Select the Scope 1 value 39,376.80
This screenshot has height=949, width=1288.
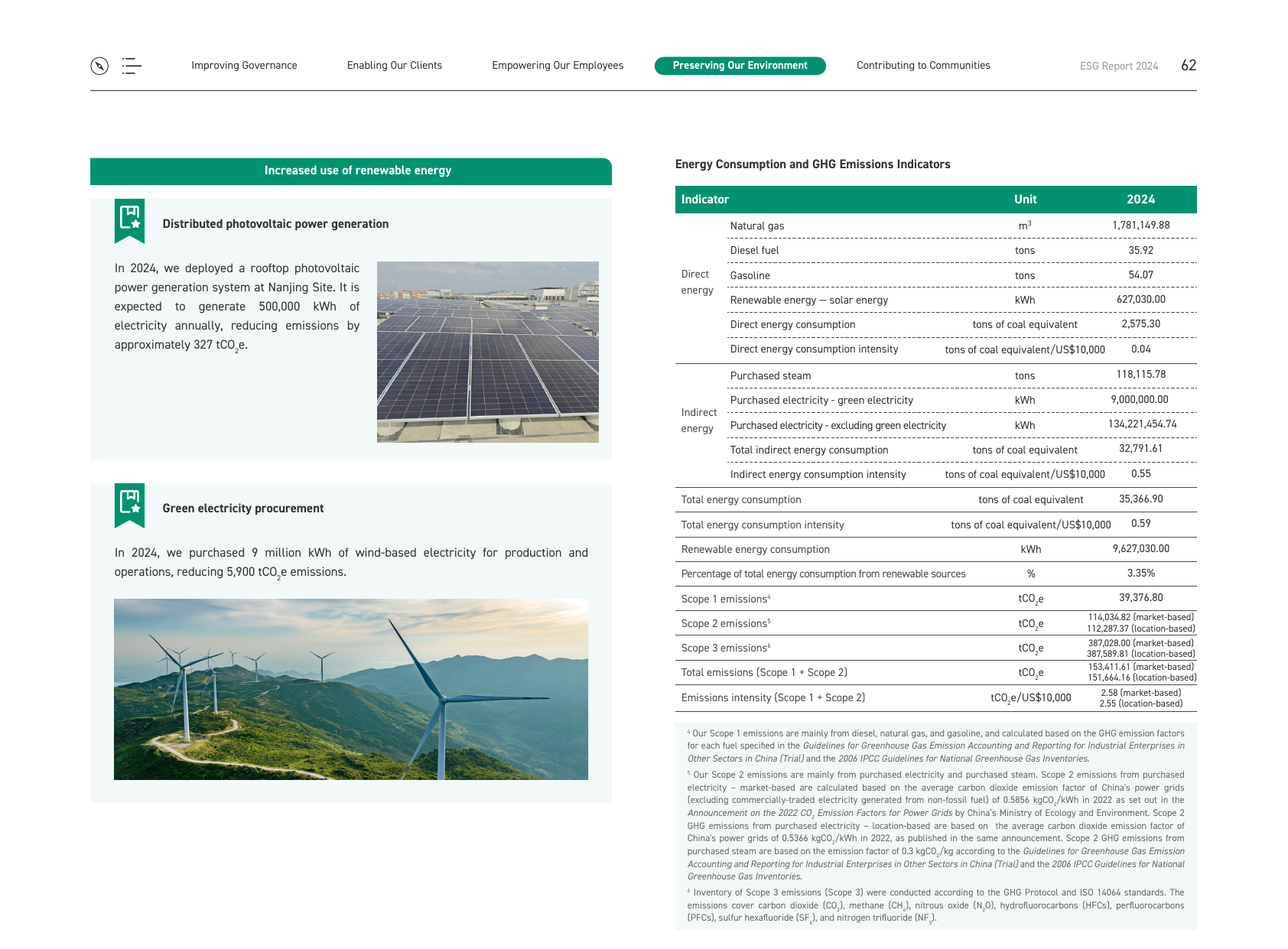click(x=1141, y=598)
